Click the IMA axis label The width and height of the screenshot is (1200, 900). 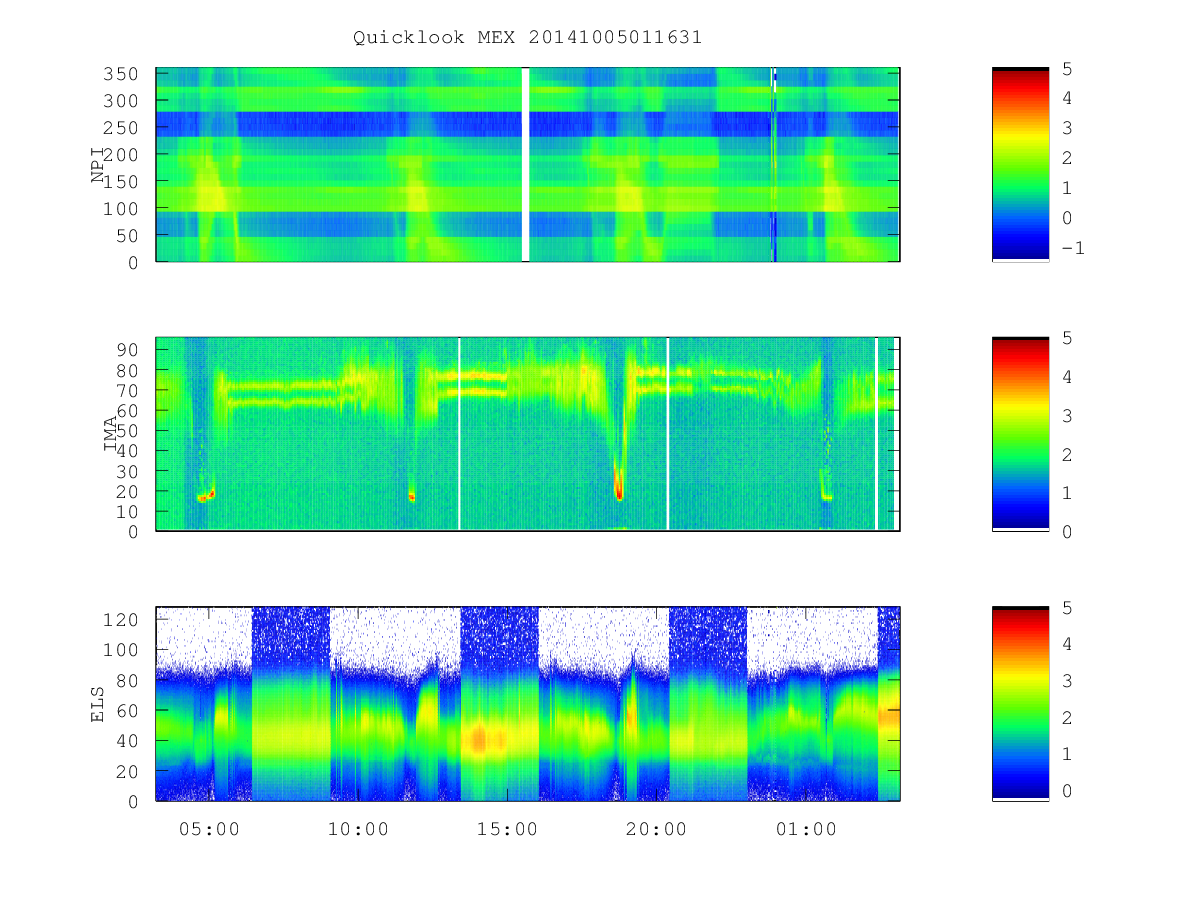[x=111, y=433]
